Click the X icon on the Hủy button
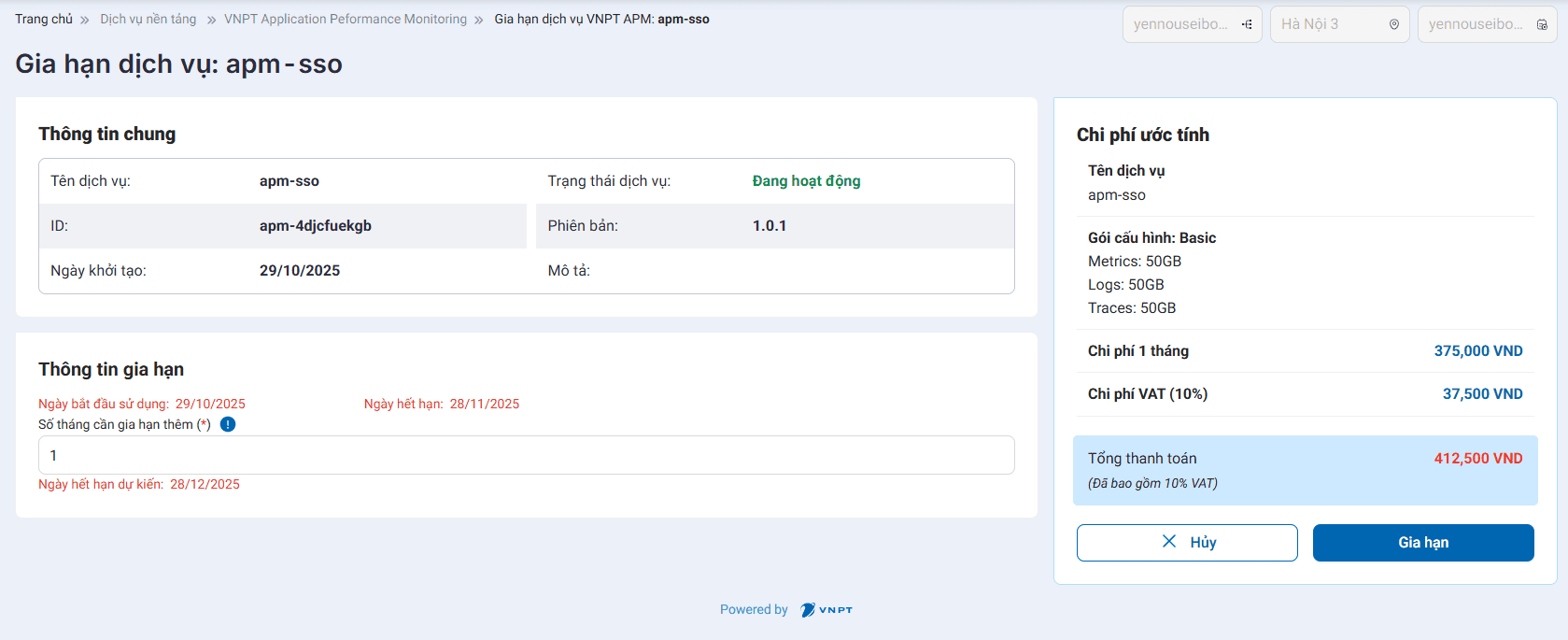The image size is (1568, 640). tap(1169, 542)
